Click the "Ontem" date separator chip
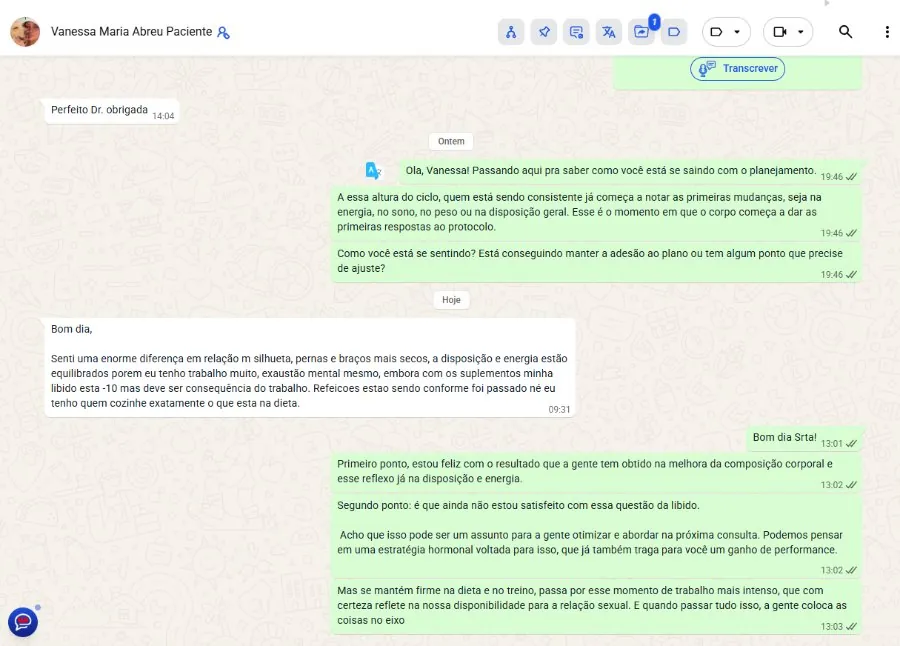900x646 pixels. point(451,141)
